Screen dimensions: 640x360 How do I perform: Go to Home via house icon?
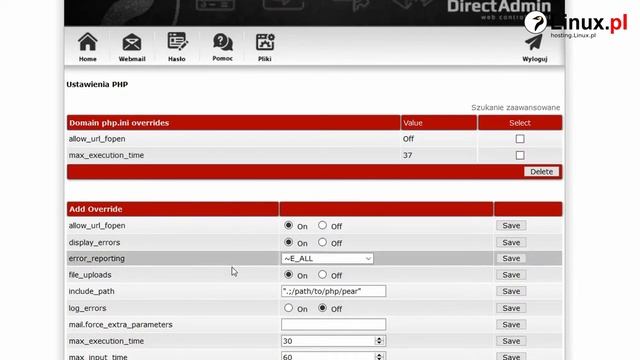[x=87, y=42]
